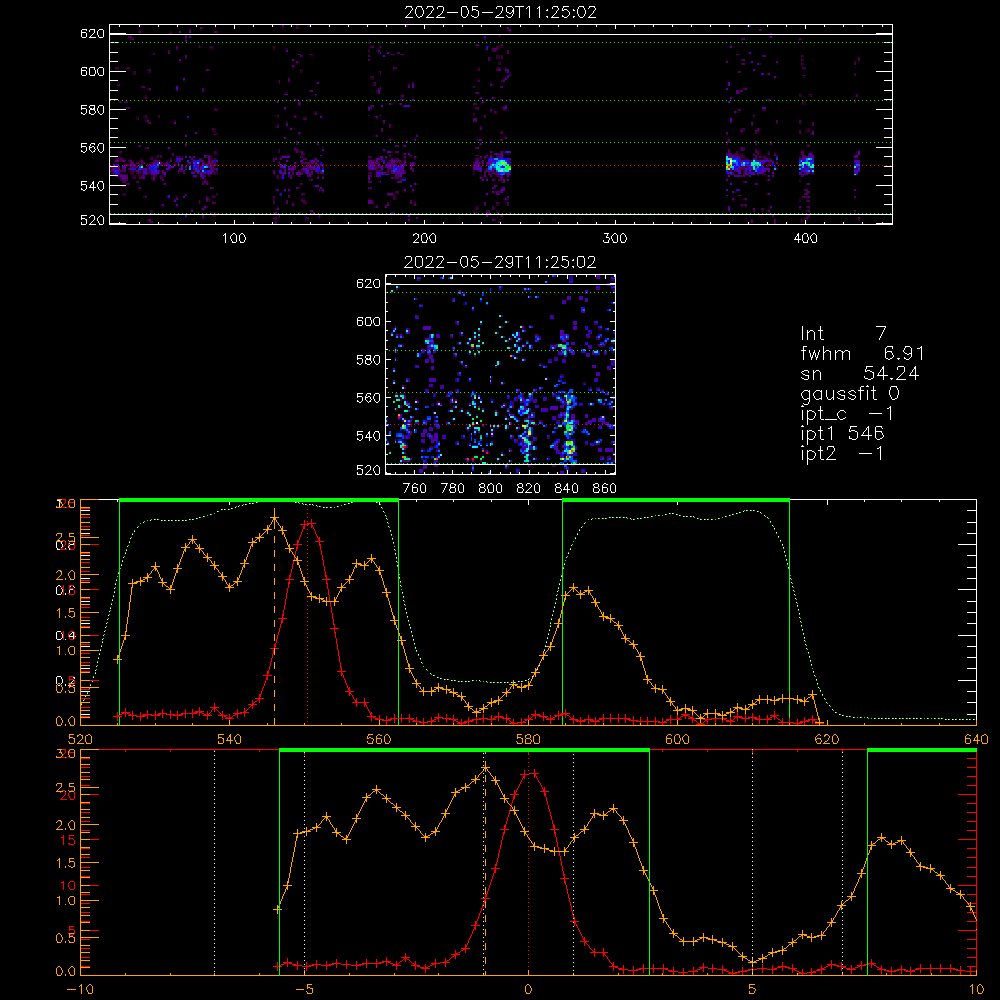Click x-axis label 800 under the middle image

(490, 489)
